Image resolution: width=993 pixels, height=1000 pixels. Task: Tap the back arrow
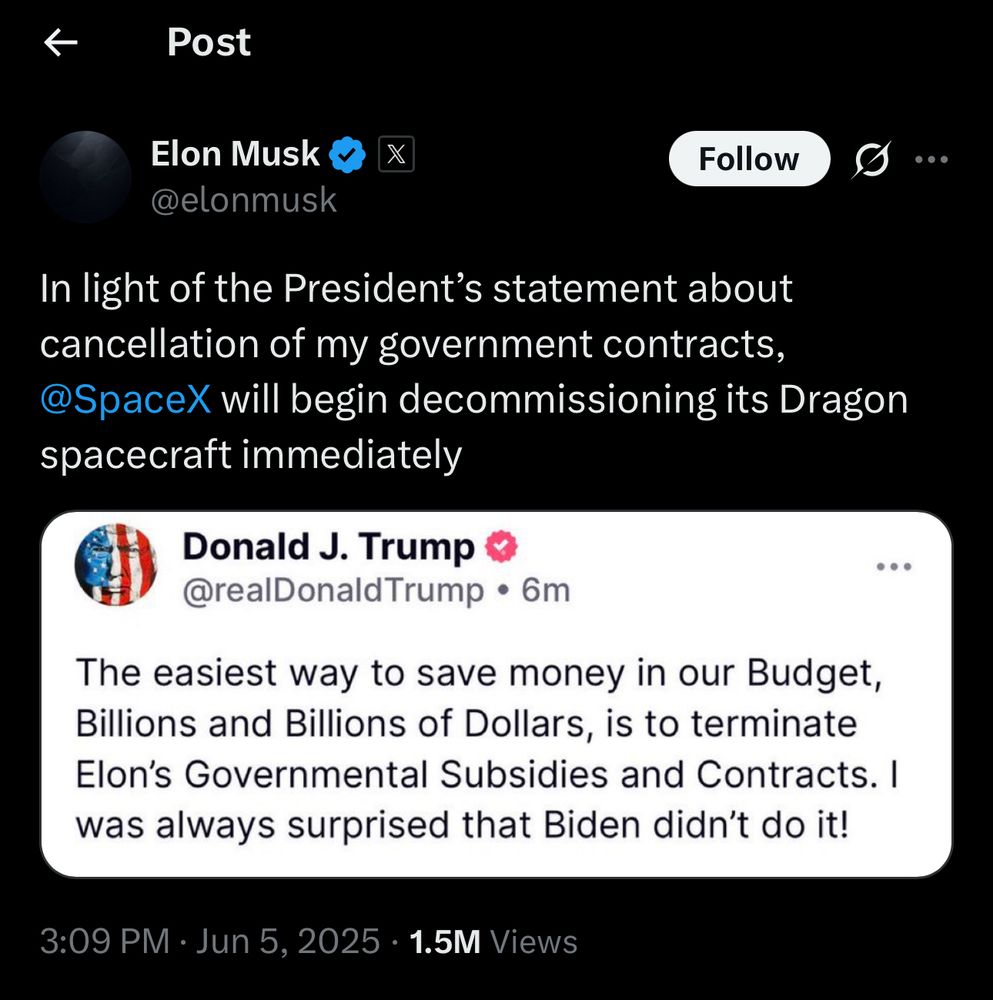point(62,43)
